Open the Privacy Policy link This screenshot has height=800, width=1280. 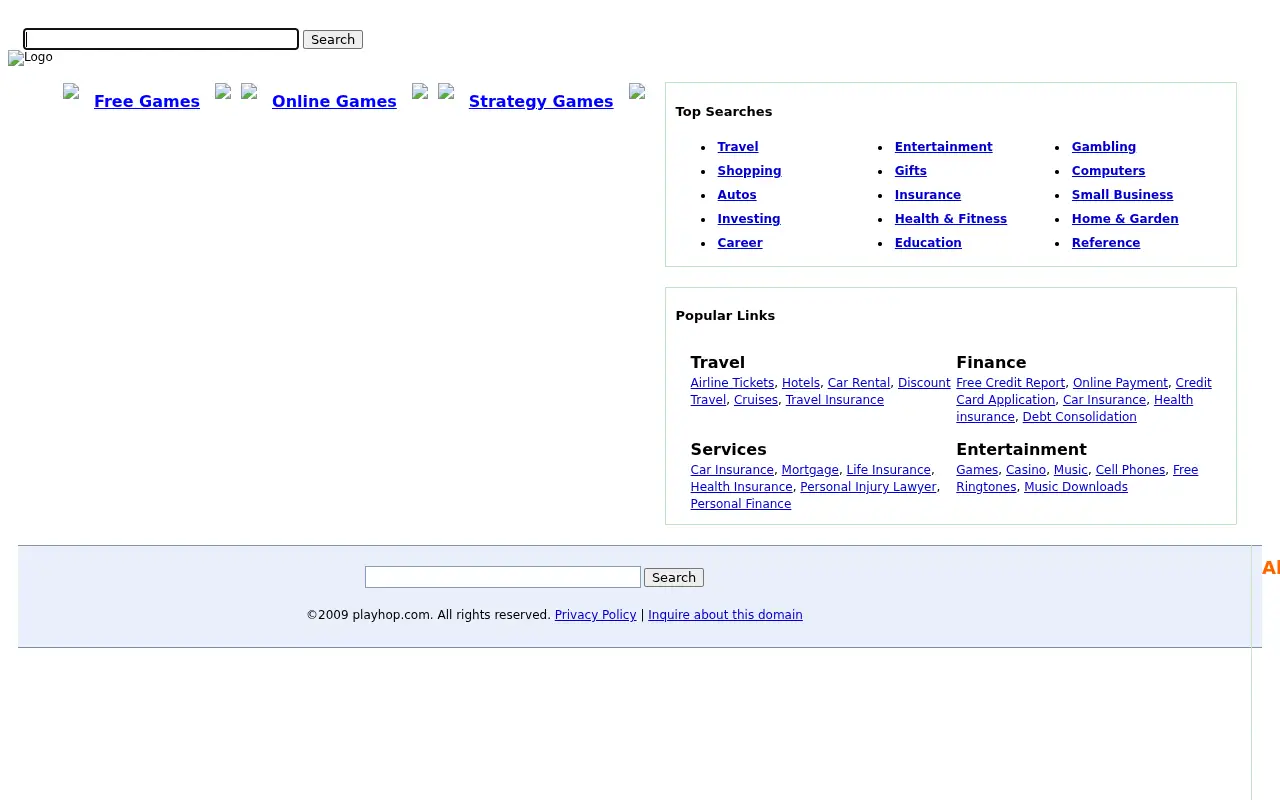click(x=596, y=615)
